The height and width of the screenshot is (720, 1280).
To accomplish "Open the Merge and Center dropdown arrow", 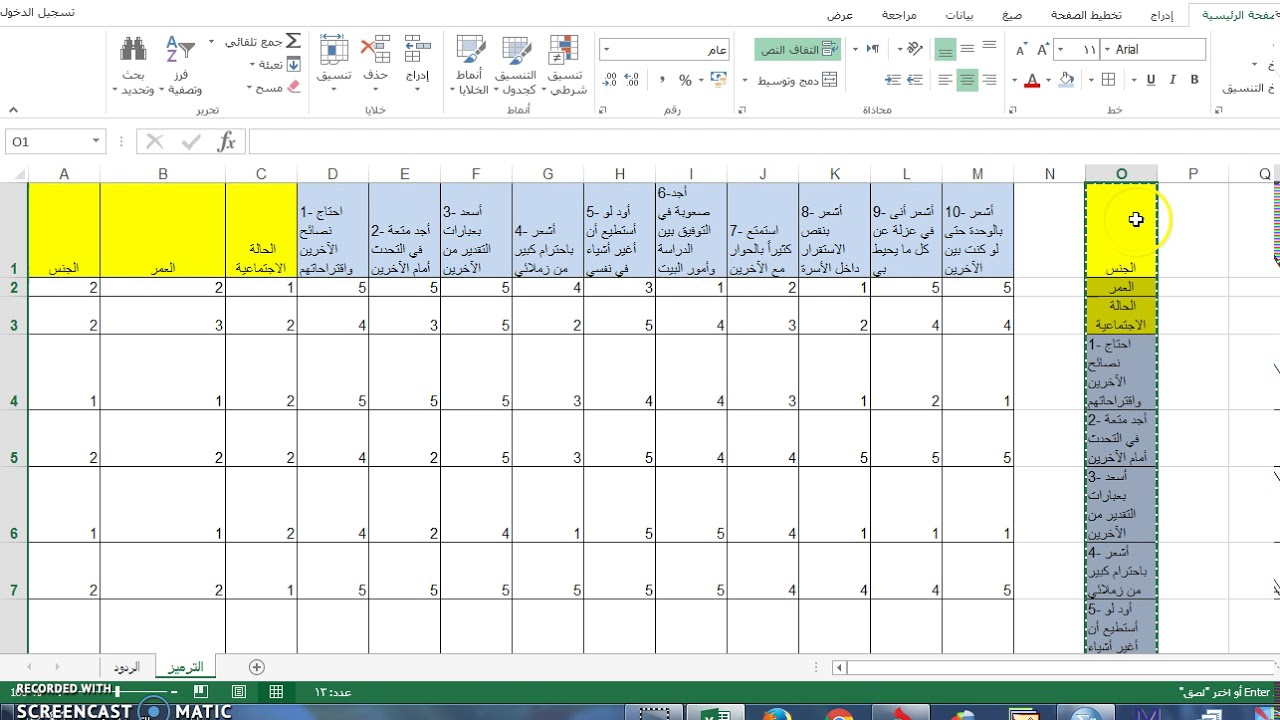I will pyautogui.click(x=745, y=80).
